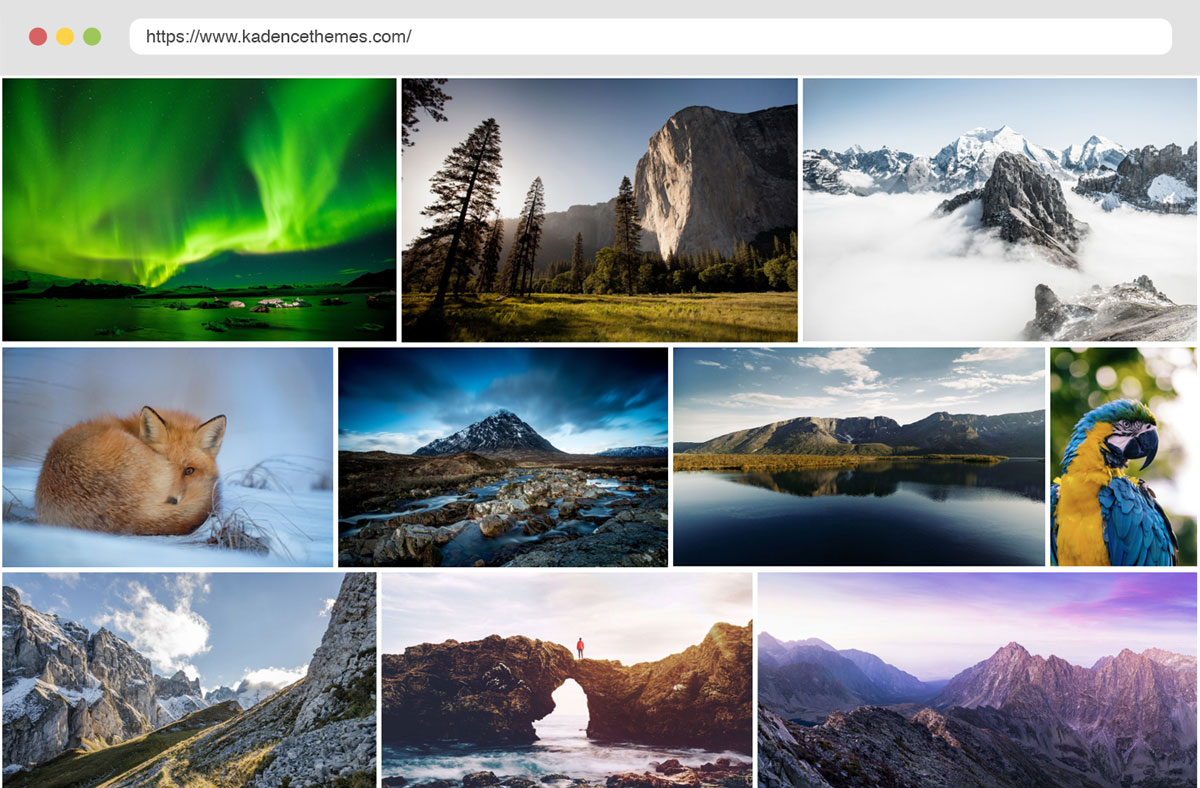Open the calm lake reflection photo
This screenshot has height=788, width=1200.
pos(859,457)
